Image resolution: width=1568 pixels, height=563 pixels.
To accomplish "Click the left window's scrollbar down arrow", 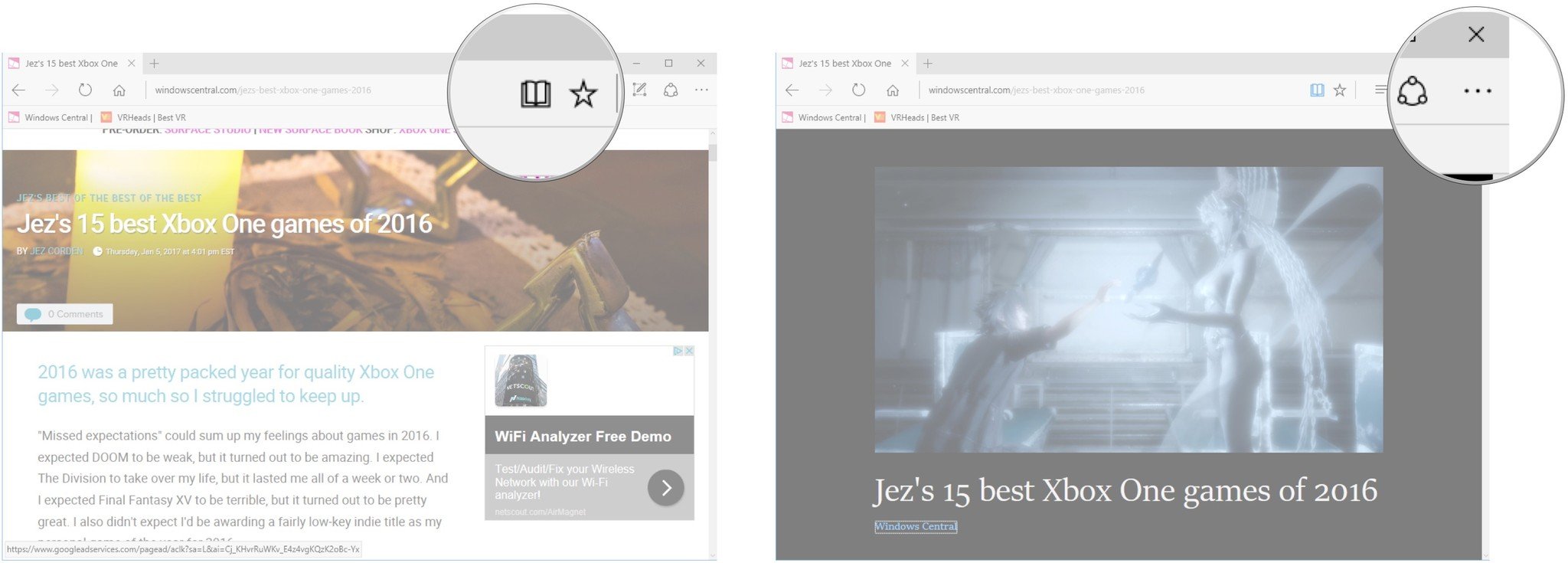I will pos(713,555).
